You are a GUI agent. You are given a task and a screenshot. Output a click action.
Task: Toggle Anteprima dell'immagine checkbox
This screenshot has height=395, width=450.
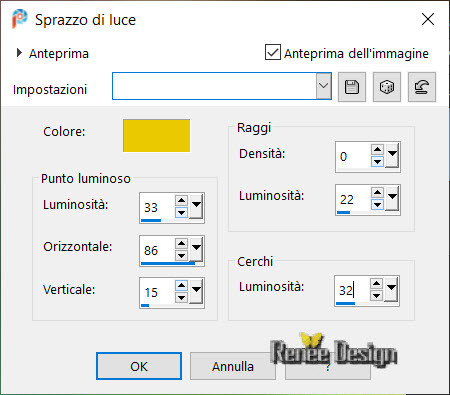[x=273, y=52]
